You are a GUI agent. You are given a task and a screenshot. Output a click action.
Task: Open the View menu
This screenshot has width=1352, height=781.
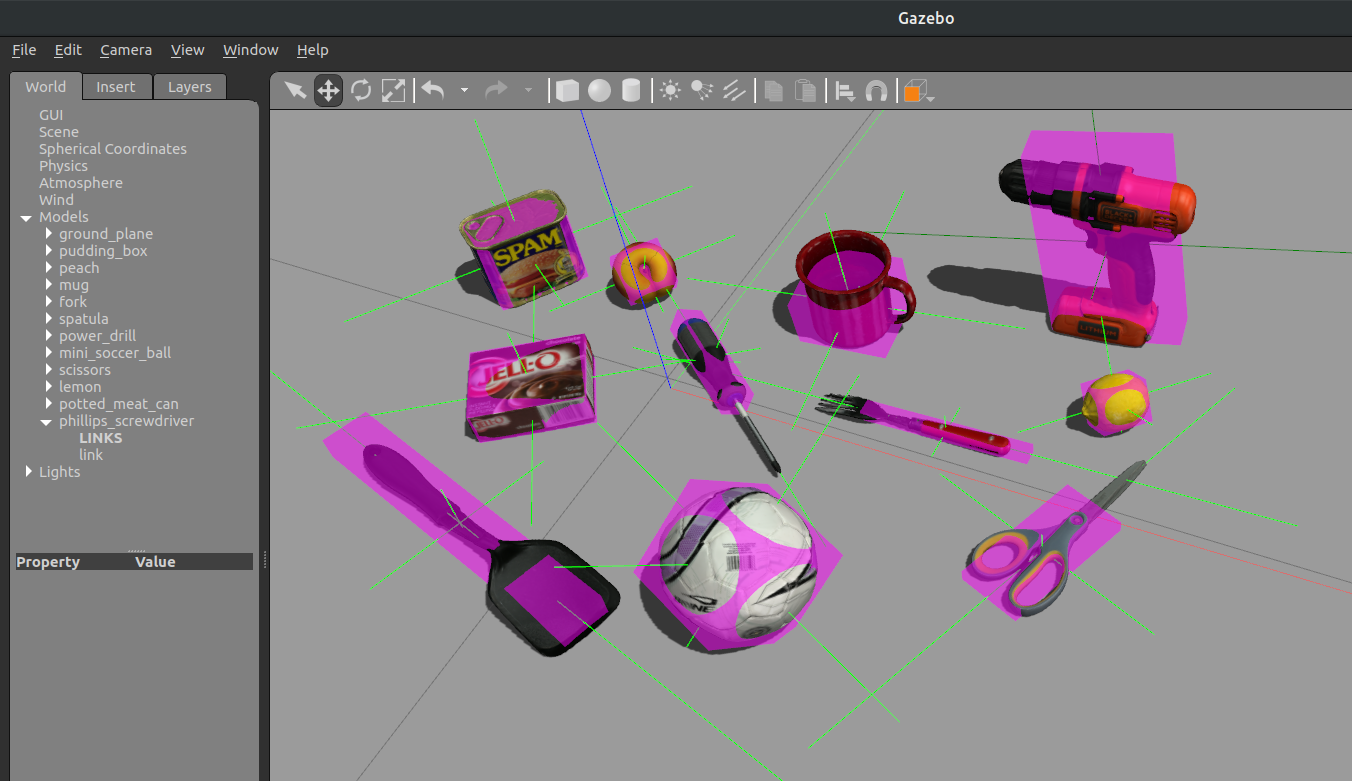coord(187,50)
